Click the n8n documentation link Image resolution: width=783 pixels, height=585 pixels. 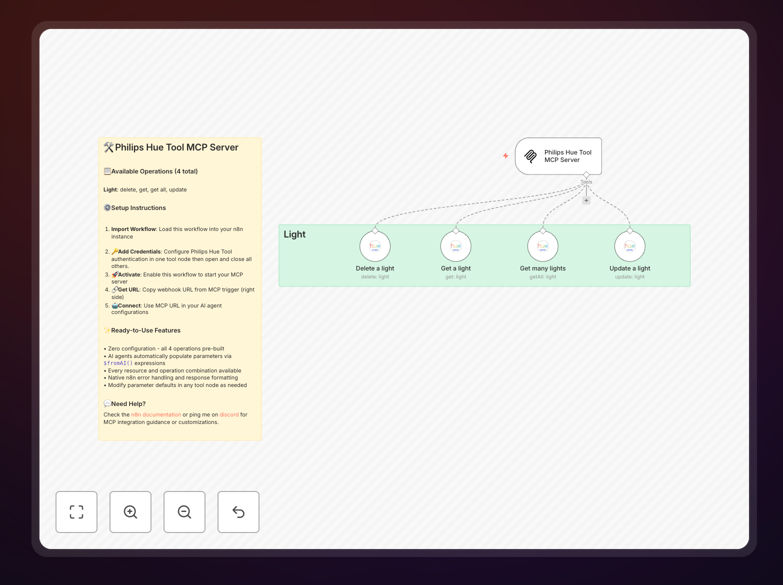pos(156,415)
